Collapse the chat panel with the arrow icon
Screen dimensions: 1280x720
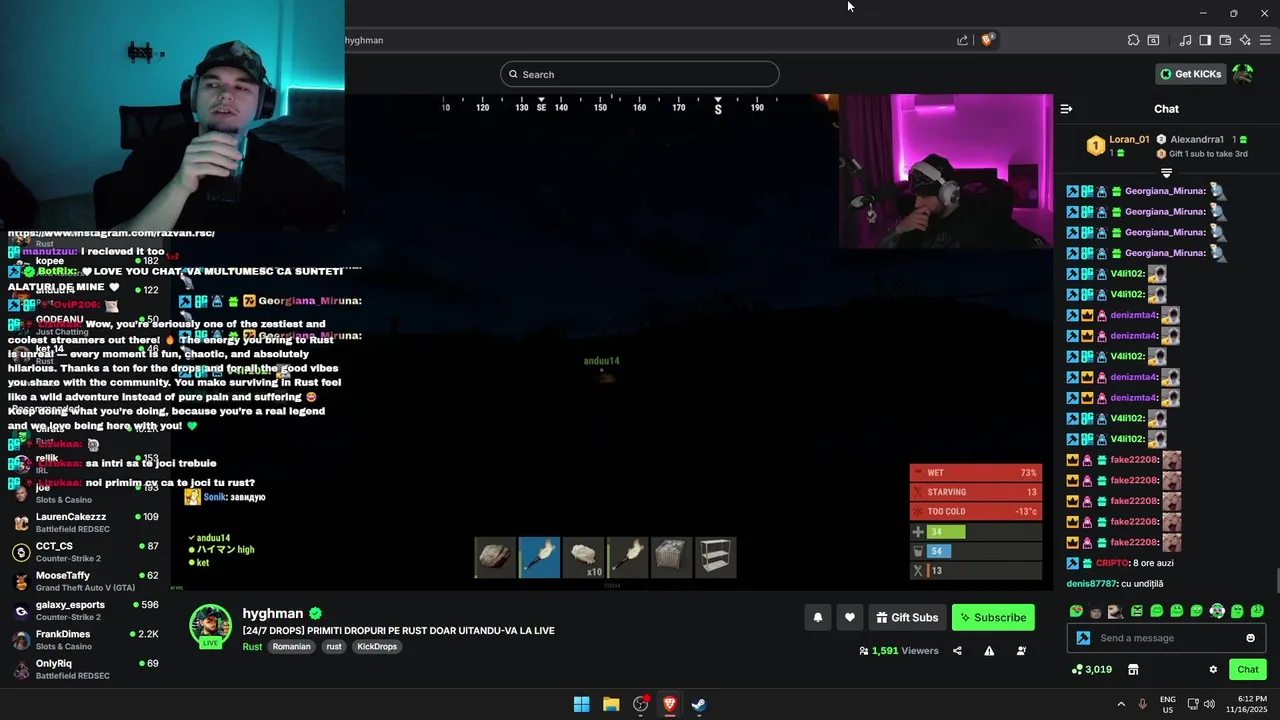point(1066,109)
